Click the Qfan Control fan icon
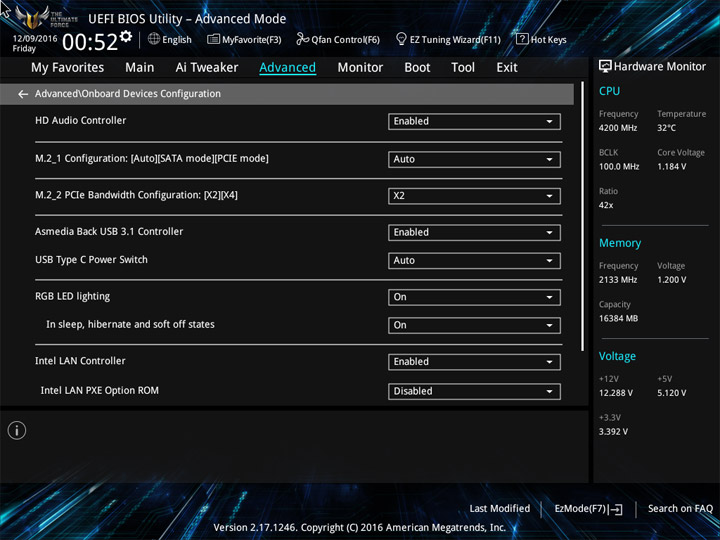 click(302, 39)
